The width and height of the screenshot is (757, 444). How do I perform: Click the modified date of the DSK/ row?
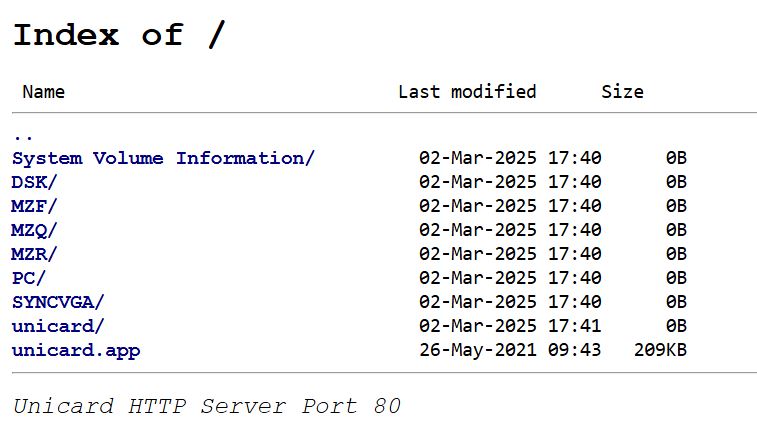pyautogui.click(x=510, y=182)
